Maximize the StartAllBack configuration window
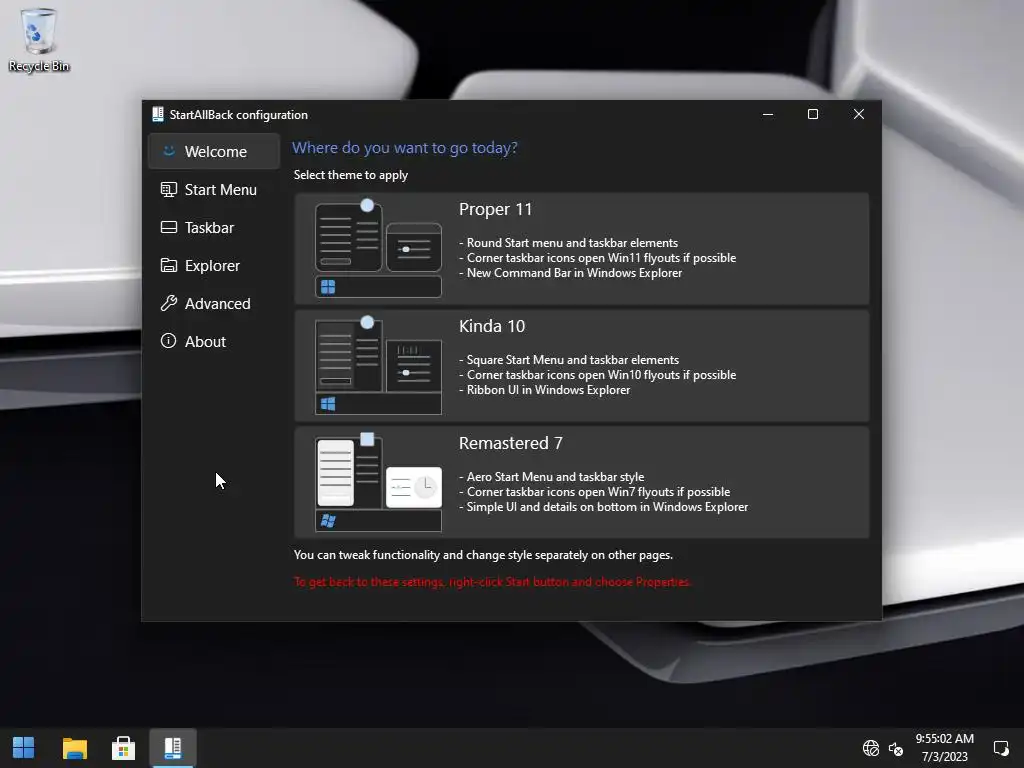This screenshot has height=768, width=1024. (x=813, y=114)
